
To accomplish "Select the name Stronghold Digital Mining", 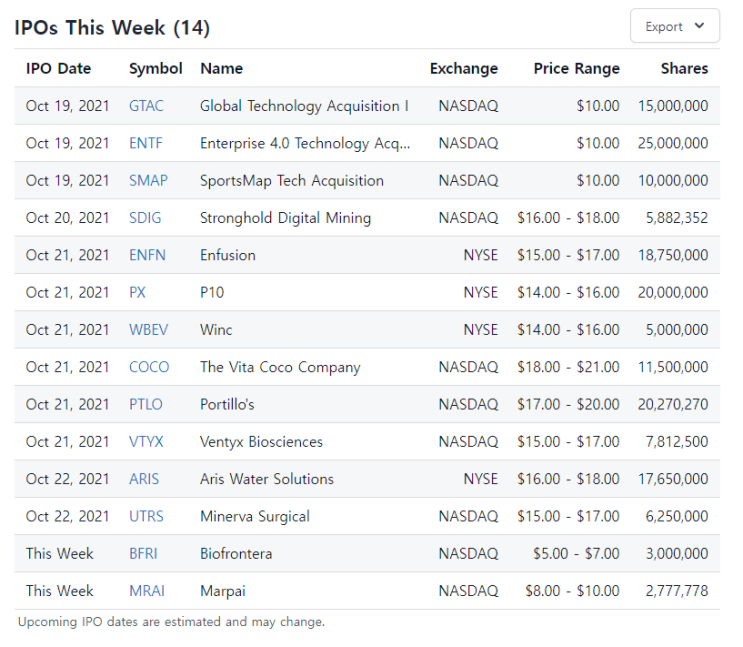I will pos(285,218).
